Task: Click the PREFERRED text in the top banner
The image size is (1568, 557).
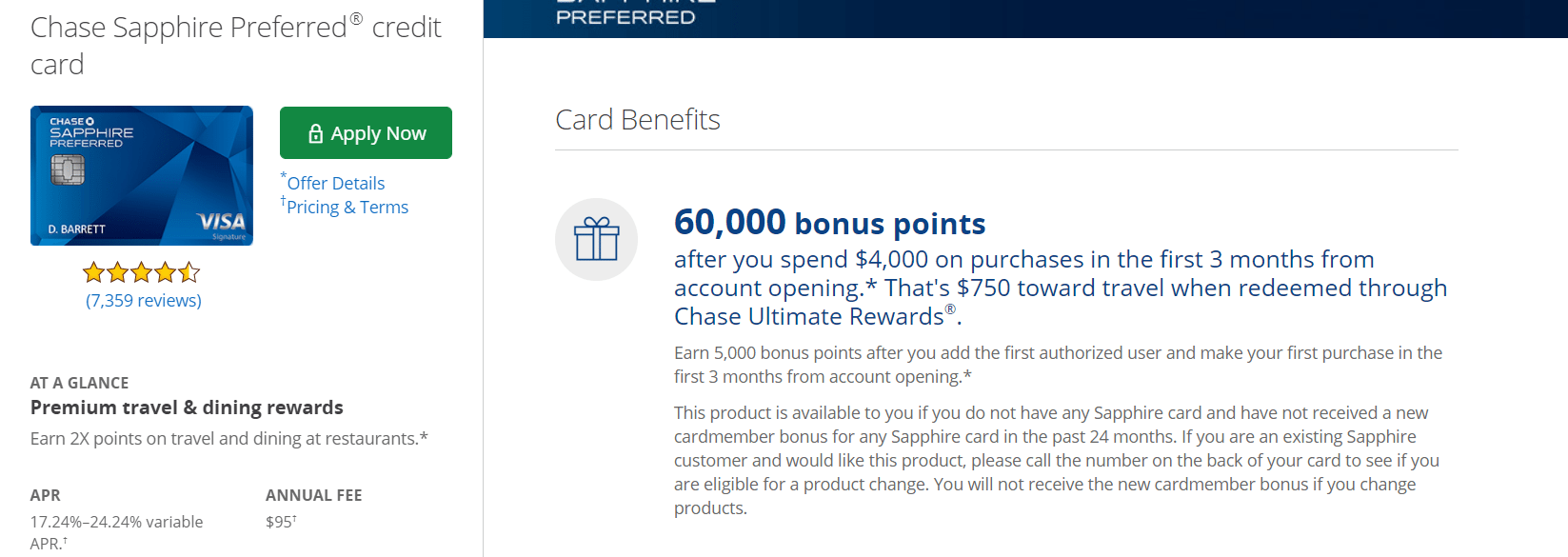Action: (x=625, y=17)
